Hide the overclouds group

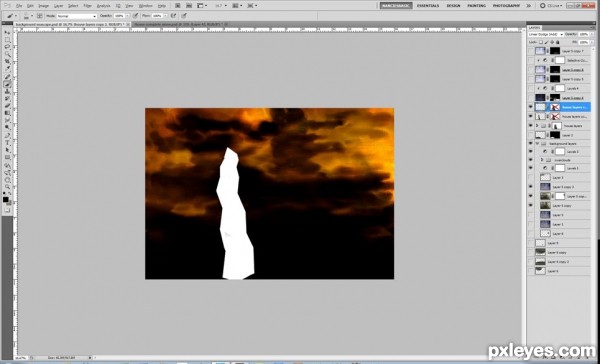[530, 160]
